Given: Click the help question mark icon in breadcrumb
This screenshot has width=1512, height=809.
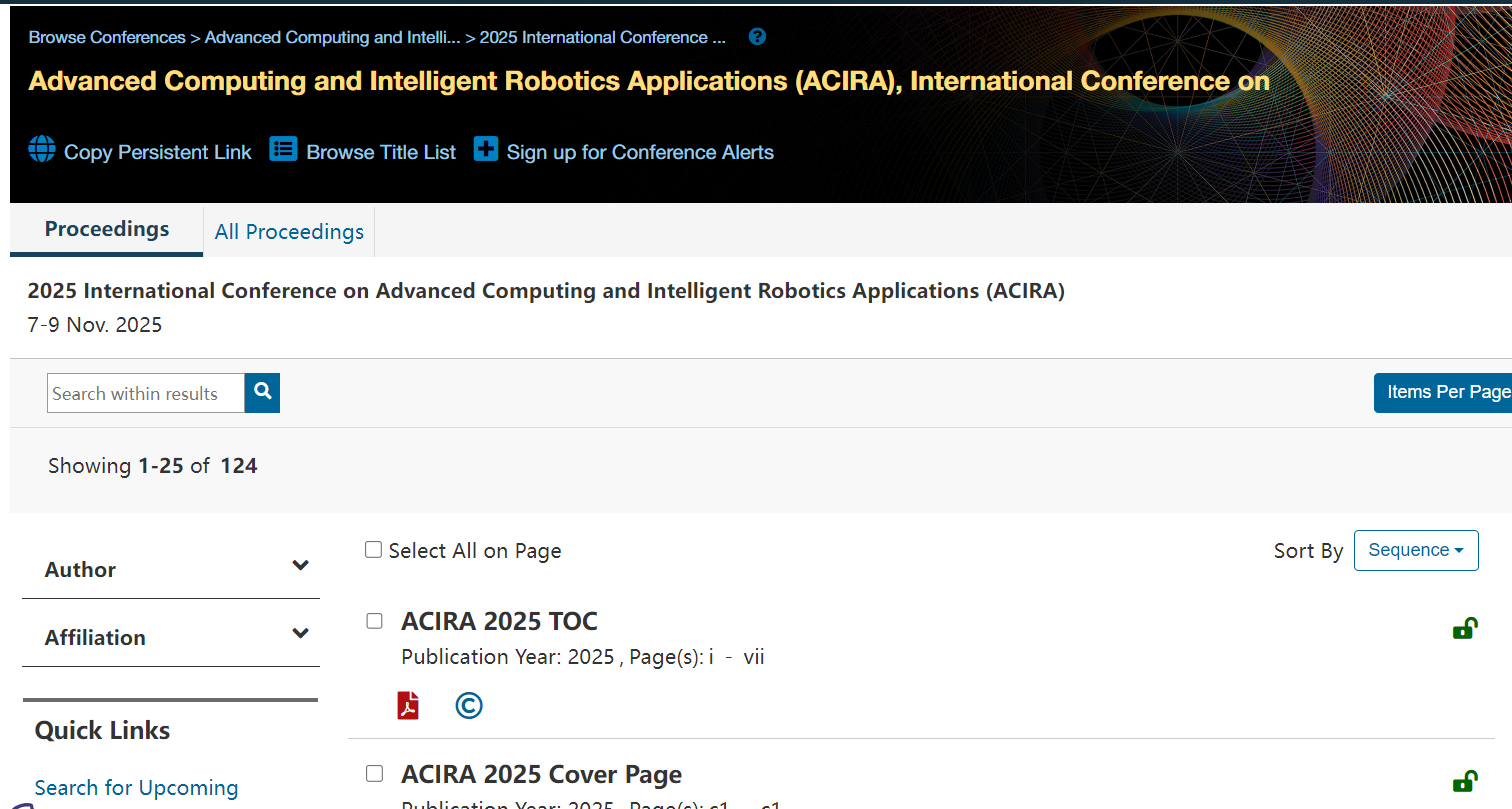Looking at the screenshot, I should [757, 37].
